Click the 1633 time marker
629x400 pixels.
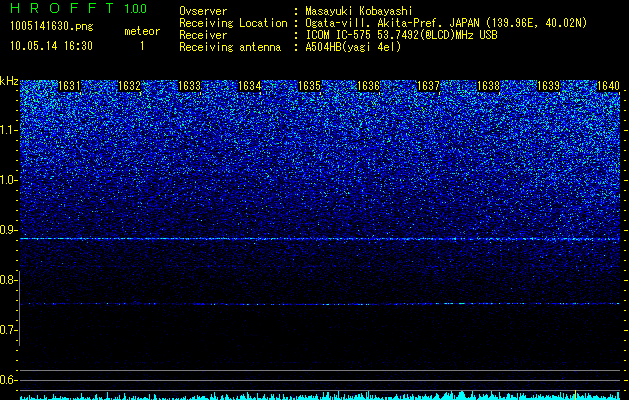(189, 86)
